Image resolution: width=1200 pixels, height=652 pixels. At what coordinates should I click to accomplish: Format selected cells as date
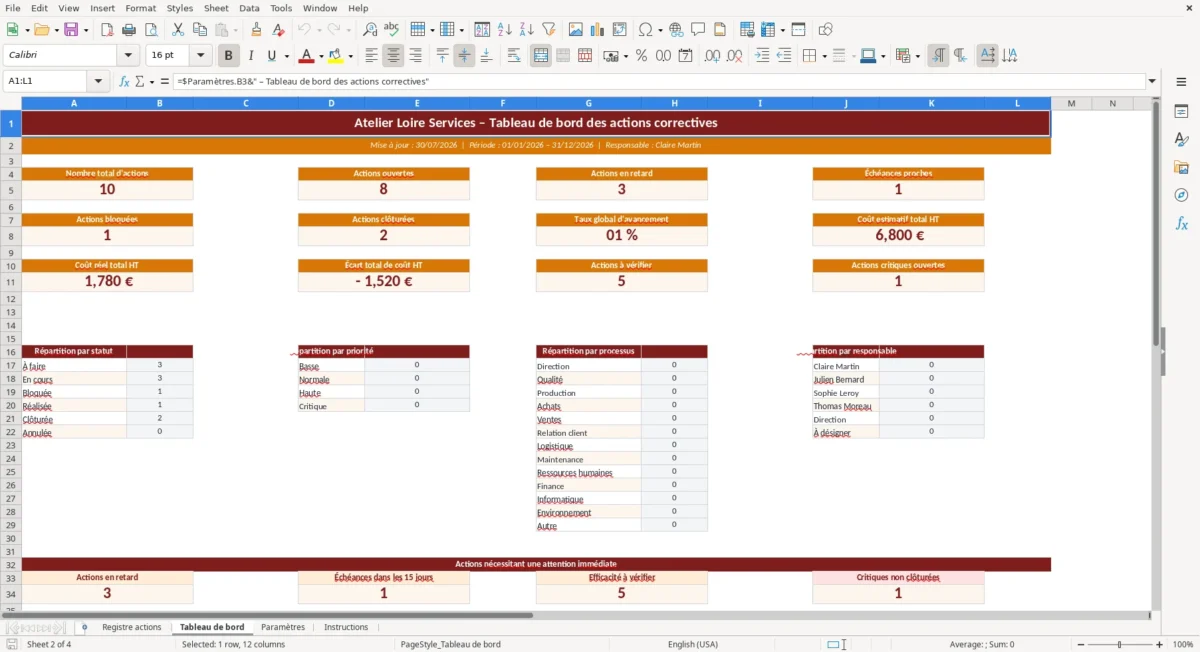685,56
